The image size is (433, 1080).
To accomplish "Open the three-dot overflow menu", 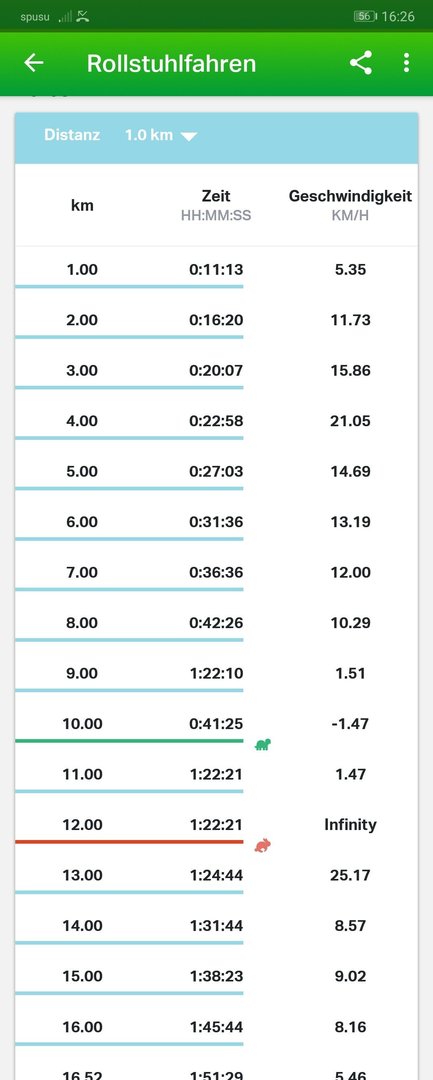I will click(406, 63).
